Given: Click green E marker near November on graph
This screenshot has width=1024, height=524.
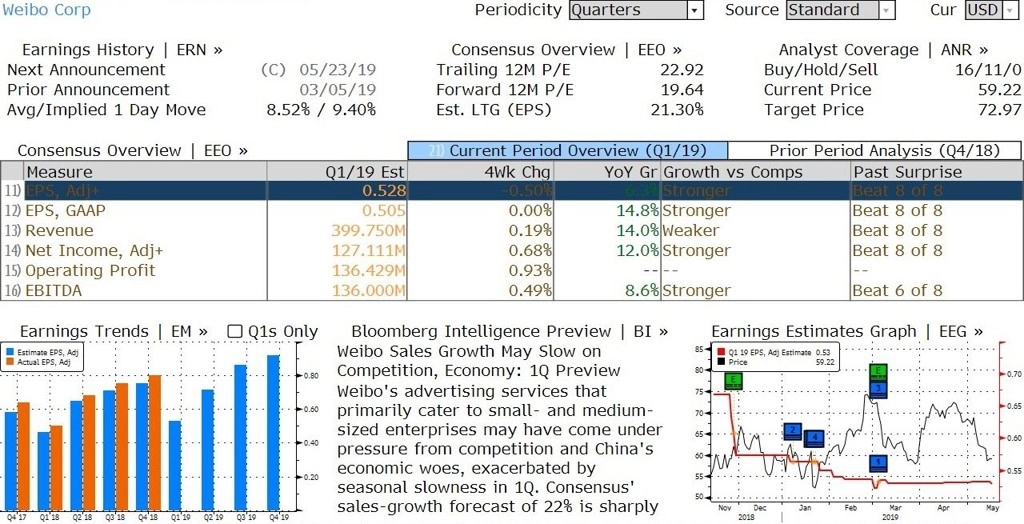Looking at the screenshot, I should click(x=733, y=381).
